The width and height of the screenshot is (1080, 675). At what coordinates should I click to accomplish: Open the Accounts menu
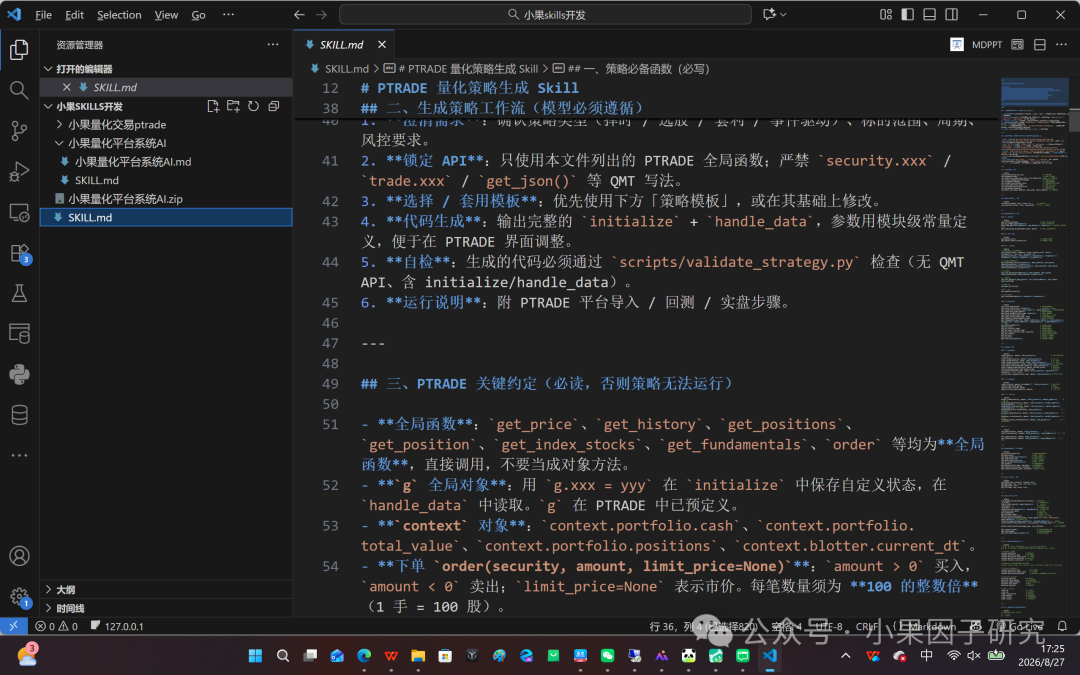[19, 556]
